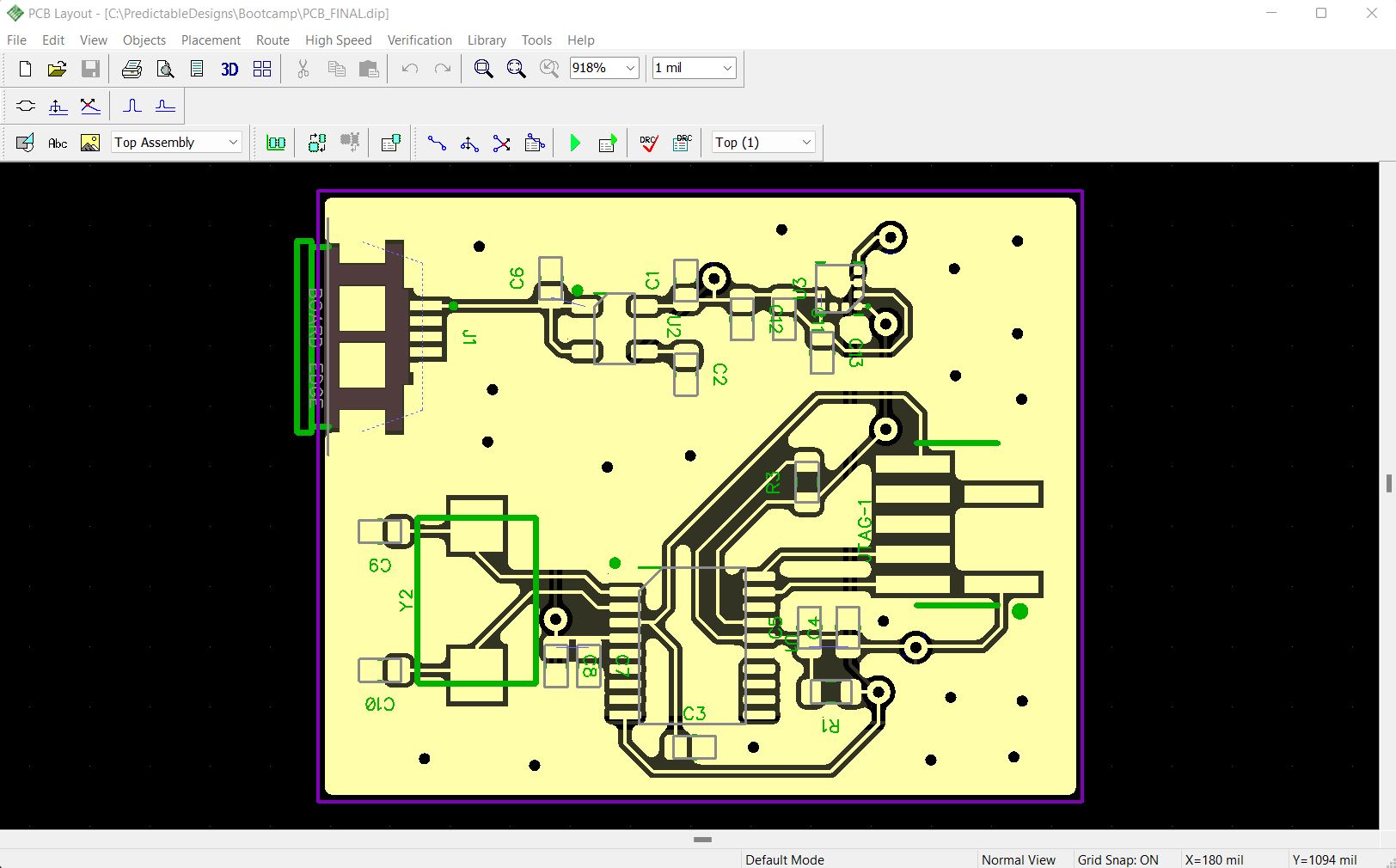The width and height of the screenshot is (1396, 868).
Task: Select the Place Picture tool
Action: coord(89,144)
